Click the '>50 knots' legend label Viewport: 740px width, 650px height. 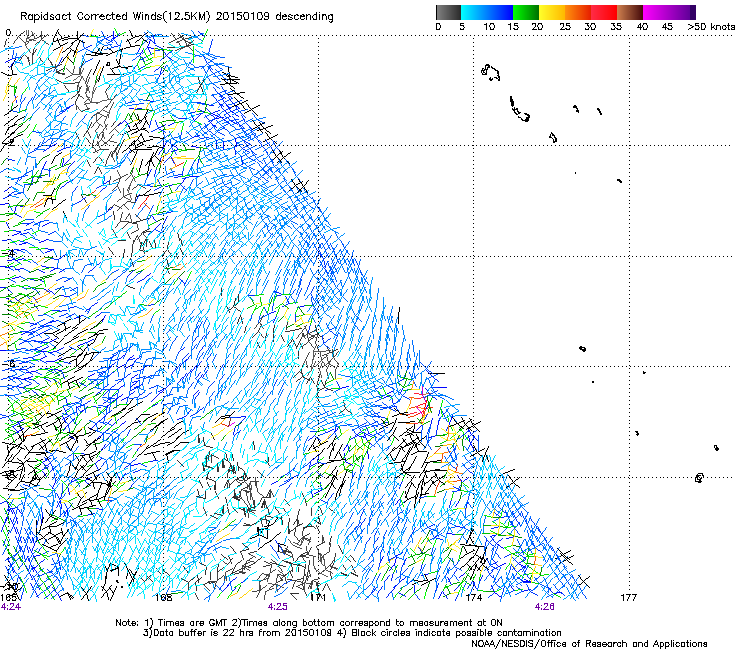(711, 27)
